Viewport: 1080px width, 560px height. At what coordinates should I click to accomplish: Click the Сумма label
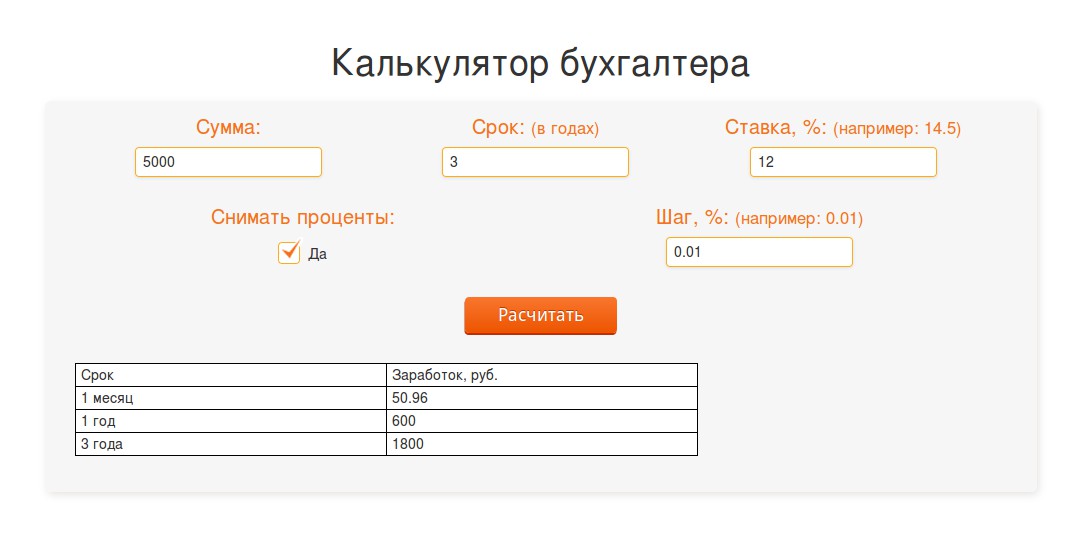[228, 127]
